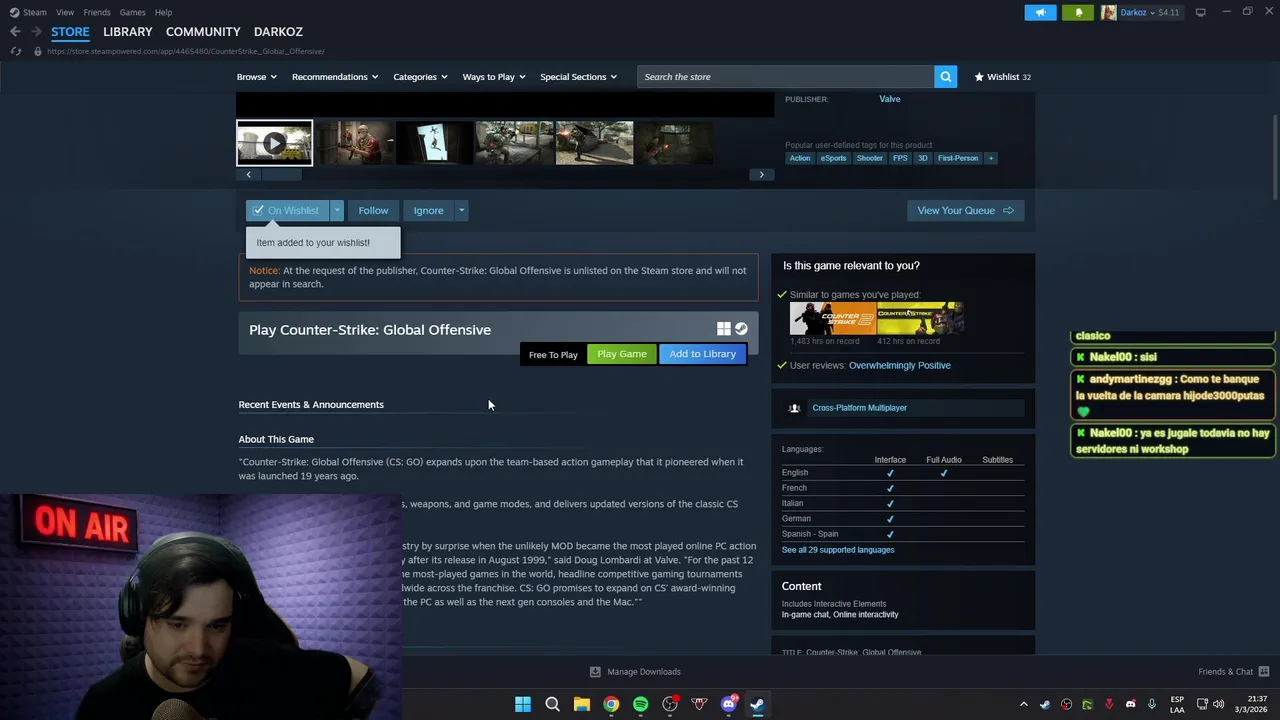
Task: Click the Cross-Platform Multiplayer icon
Action: click(794, 408)
